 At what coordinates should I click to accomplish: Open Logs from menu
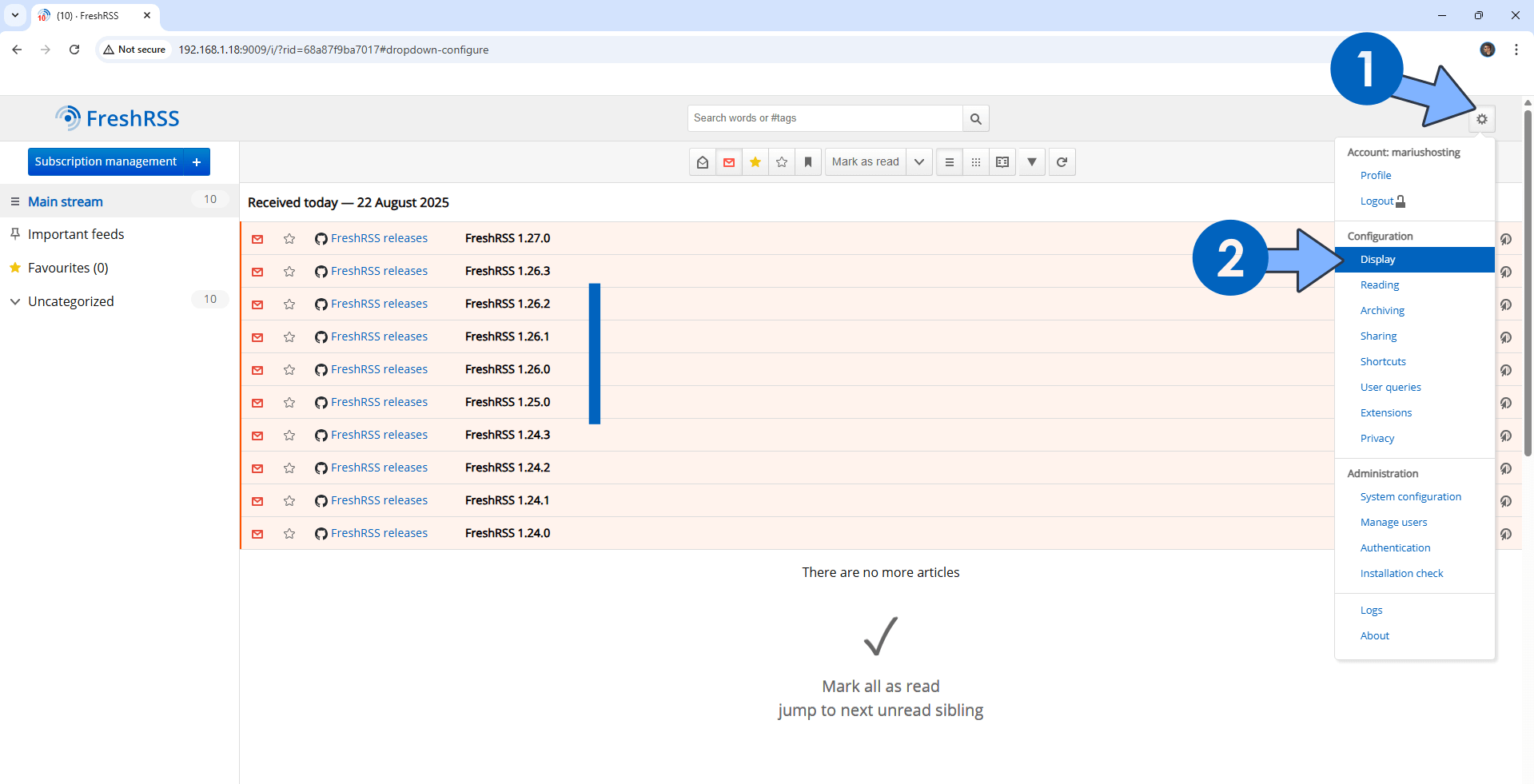tap(1371, 611)
